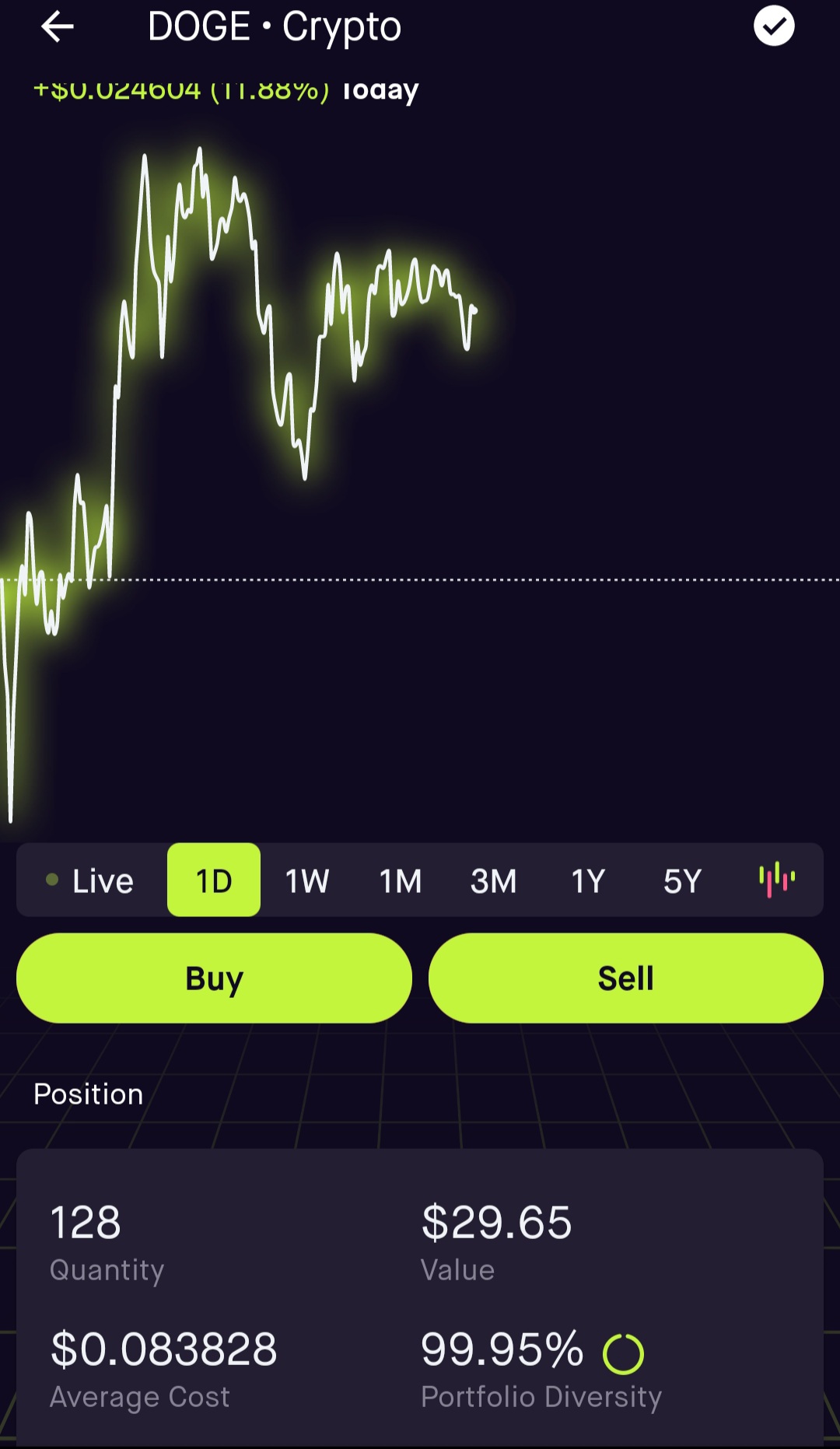
Task: Switch chart to 1W range
Action: [x=307, y=880]
